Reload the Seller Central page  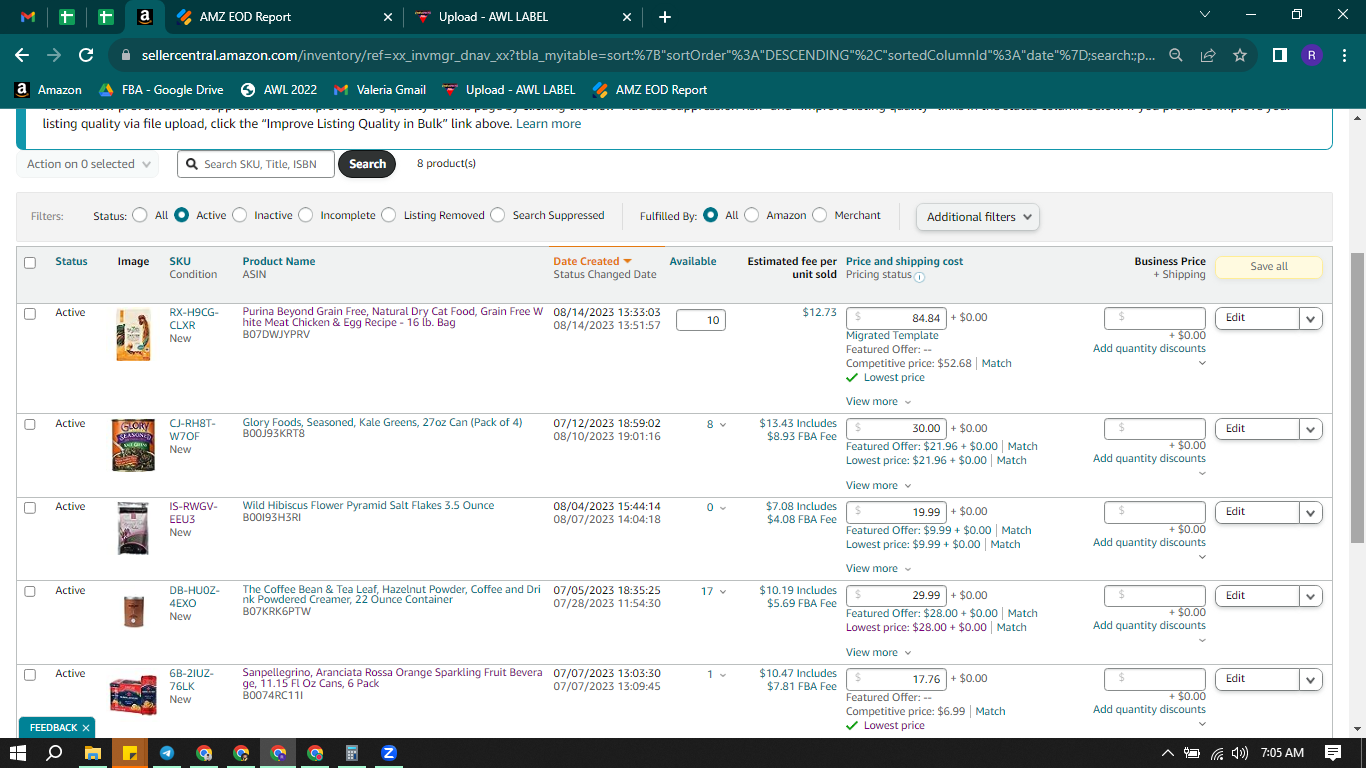pos(86,56)
